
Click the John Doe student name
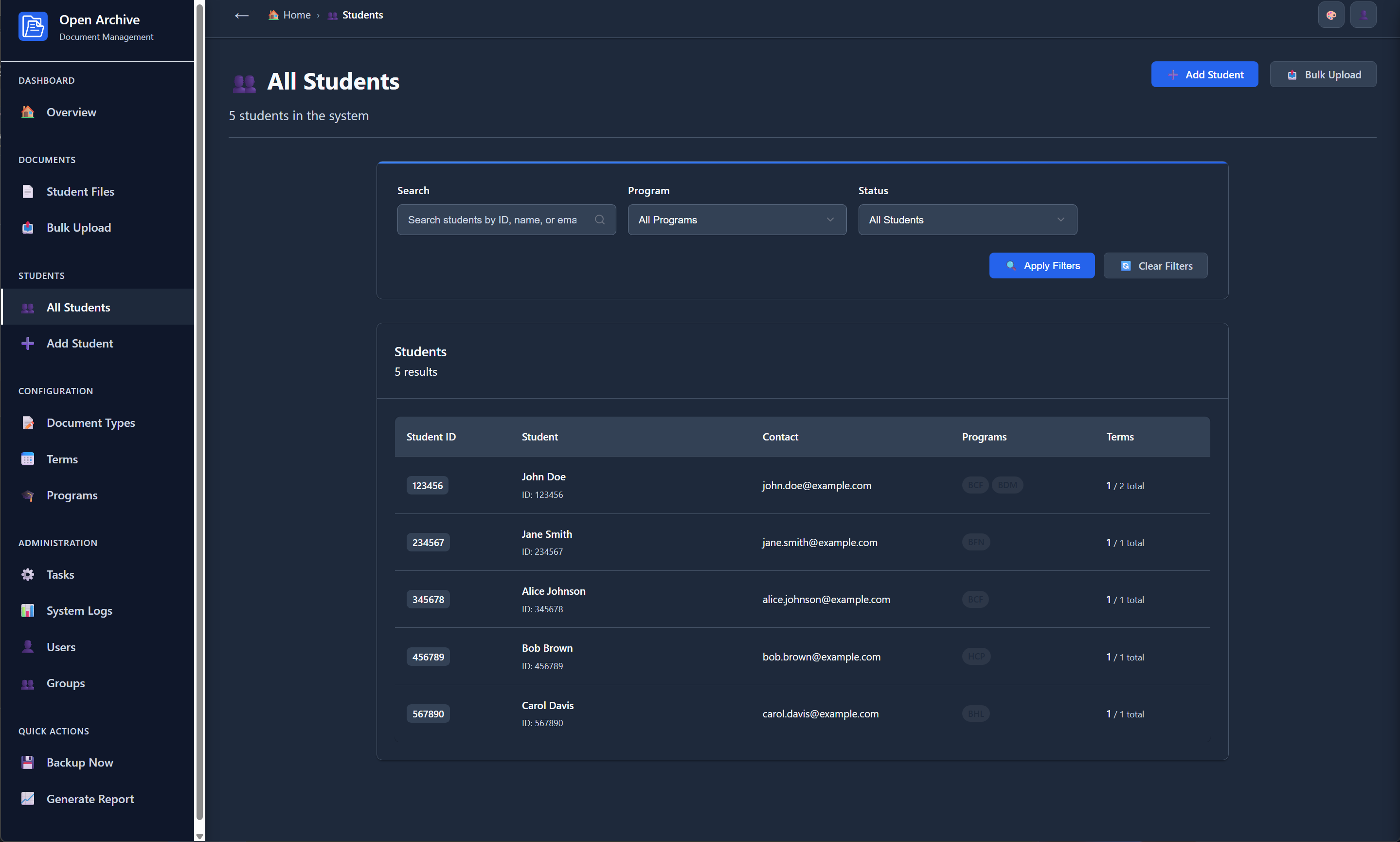tap(543, 476)
